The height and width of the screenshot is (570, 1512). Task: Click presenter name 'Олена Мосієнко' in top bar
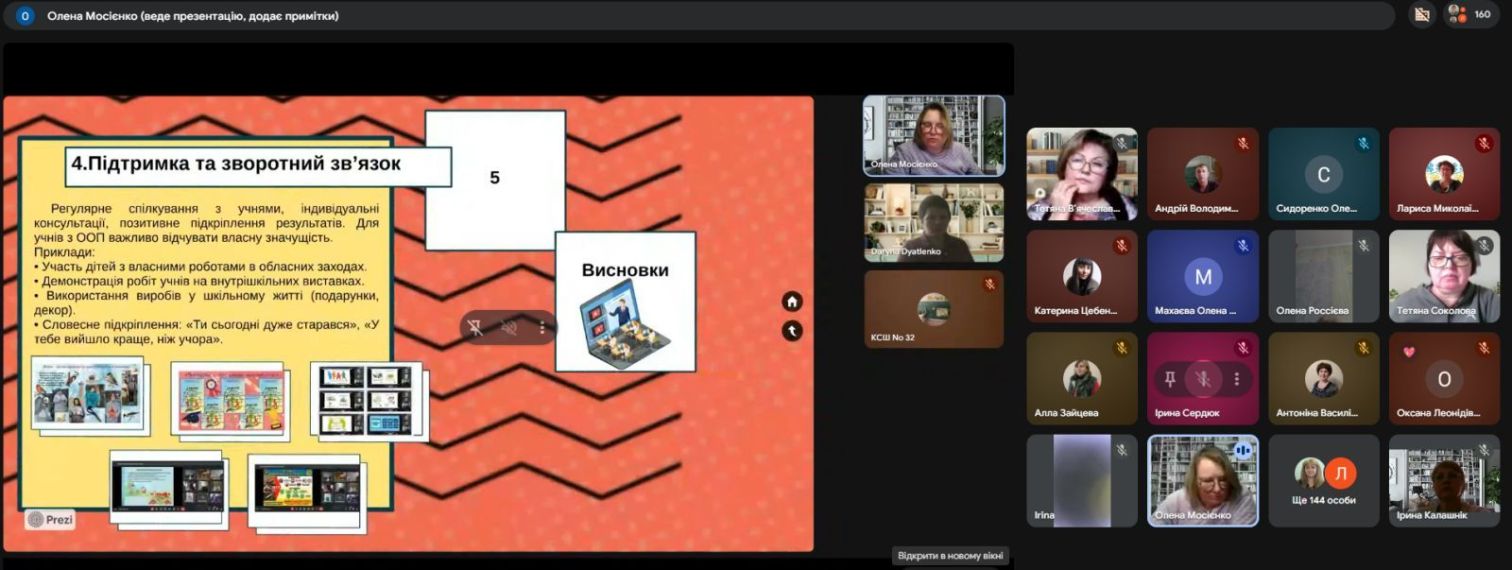coord(192,15)
